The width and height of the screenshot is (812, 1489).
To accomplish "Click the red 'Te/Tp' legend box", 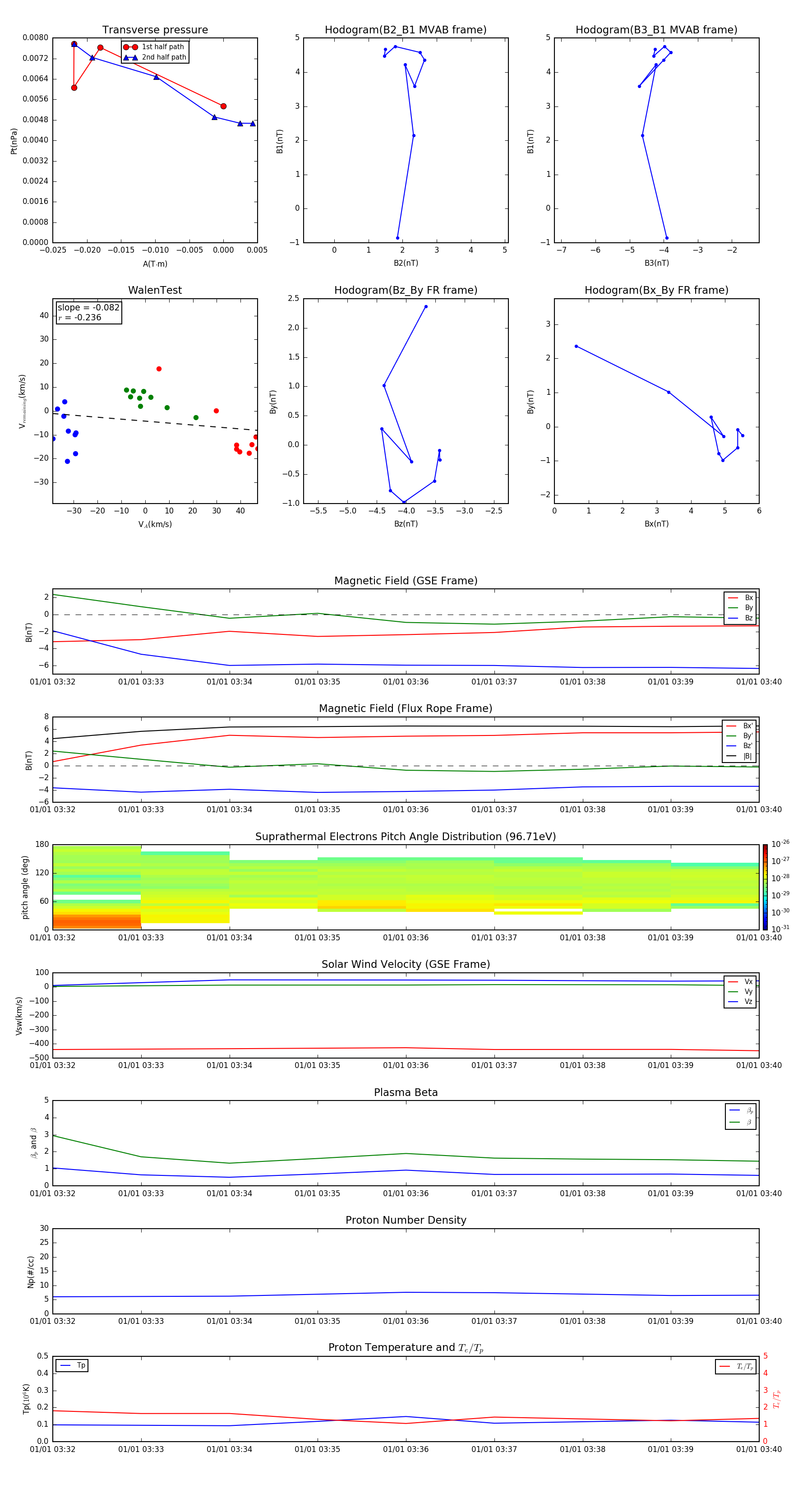I will tap(736, 1366).
